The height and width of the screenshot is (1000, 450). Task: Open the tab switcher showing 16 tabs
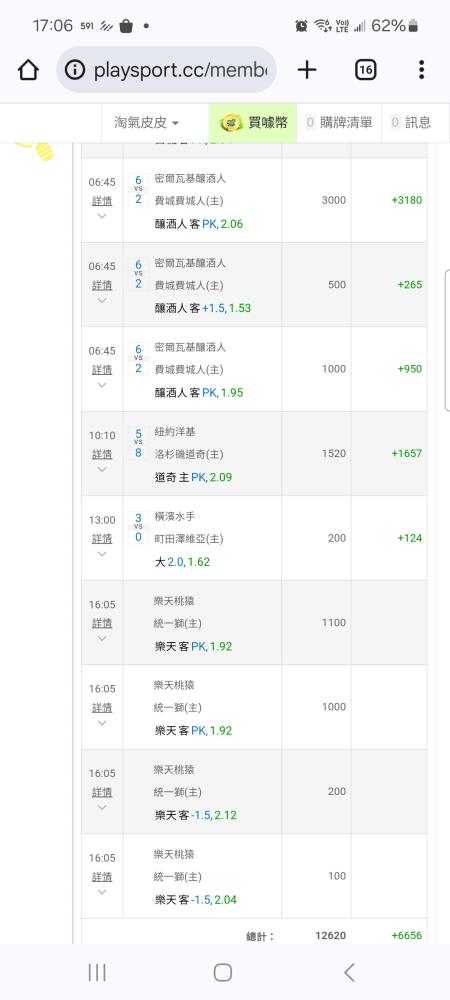click(365, 70)
